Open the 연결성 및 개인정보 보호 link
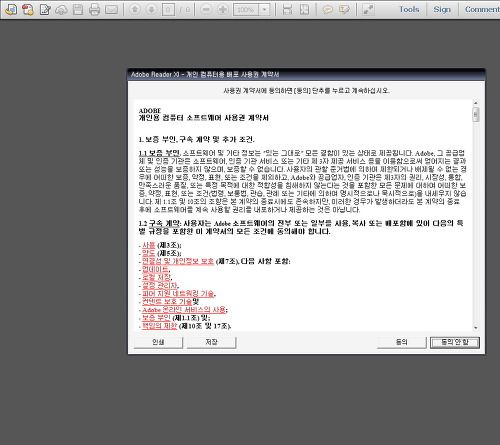This screenshot has width=500, height=445. click(178, 261)
